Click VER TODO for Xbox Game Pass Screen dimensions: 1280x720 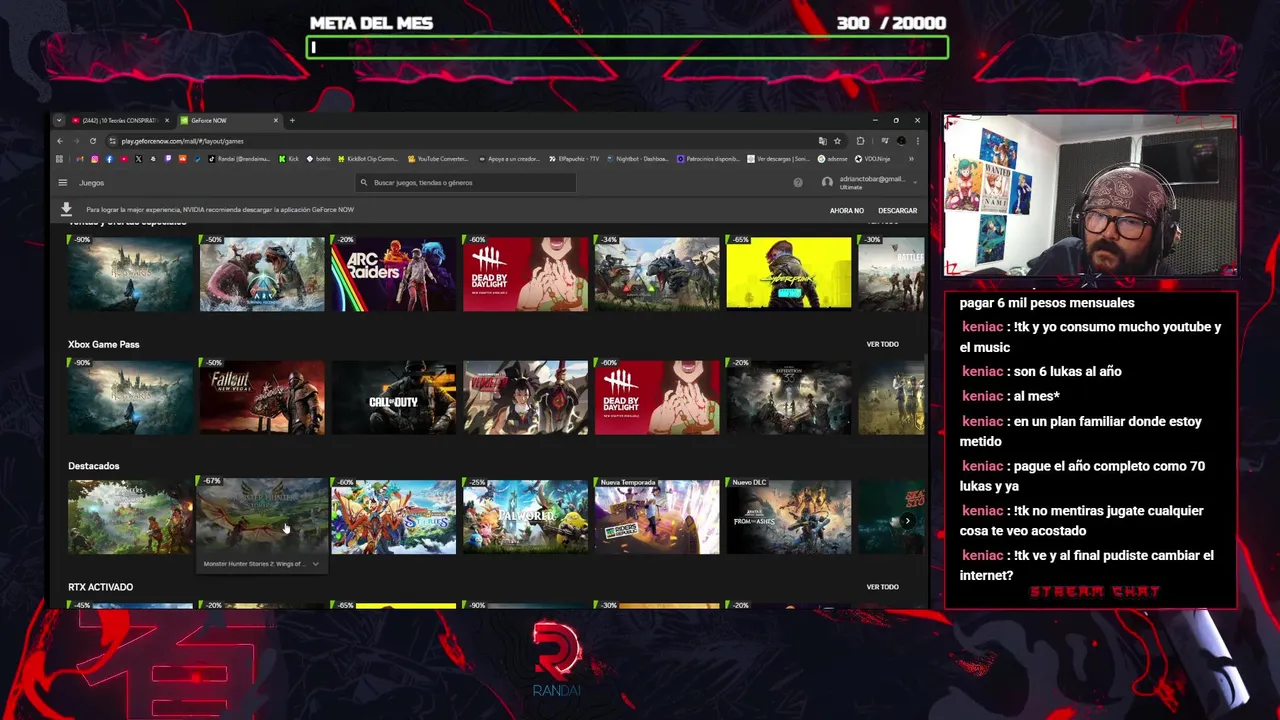pyautogui.click(x=882, y=344)
